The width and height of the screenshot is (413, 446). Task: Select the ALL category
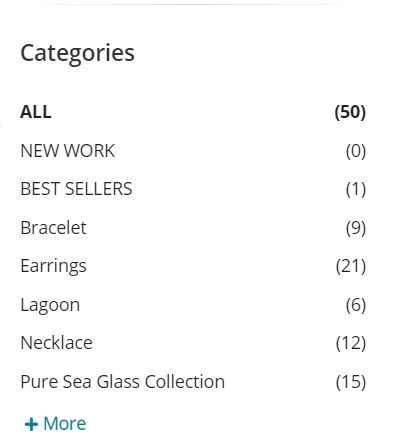[x=36, y=112]
